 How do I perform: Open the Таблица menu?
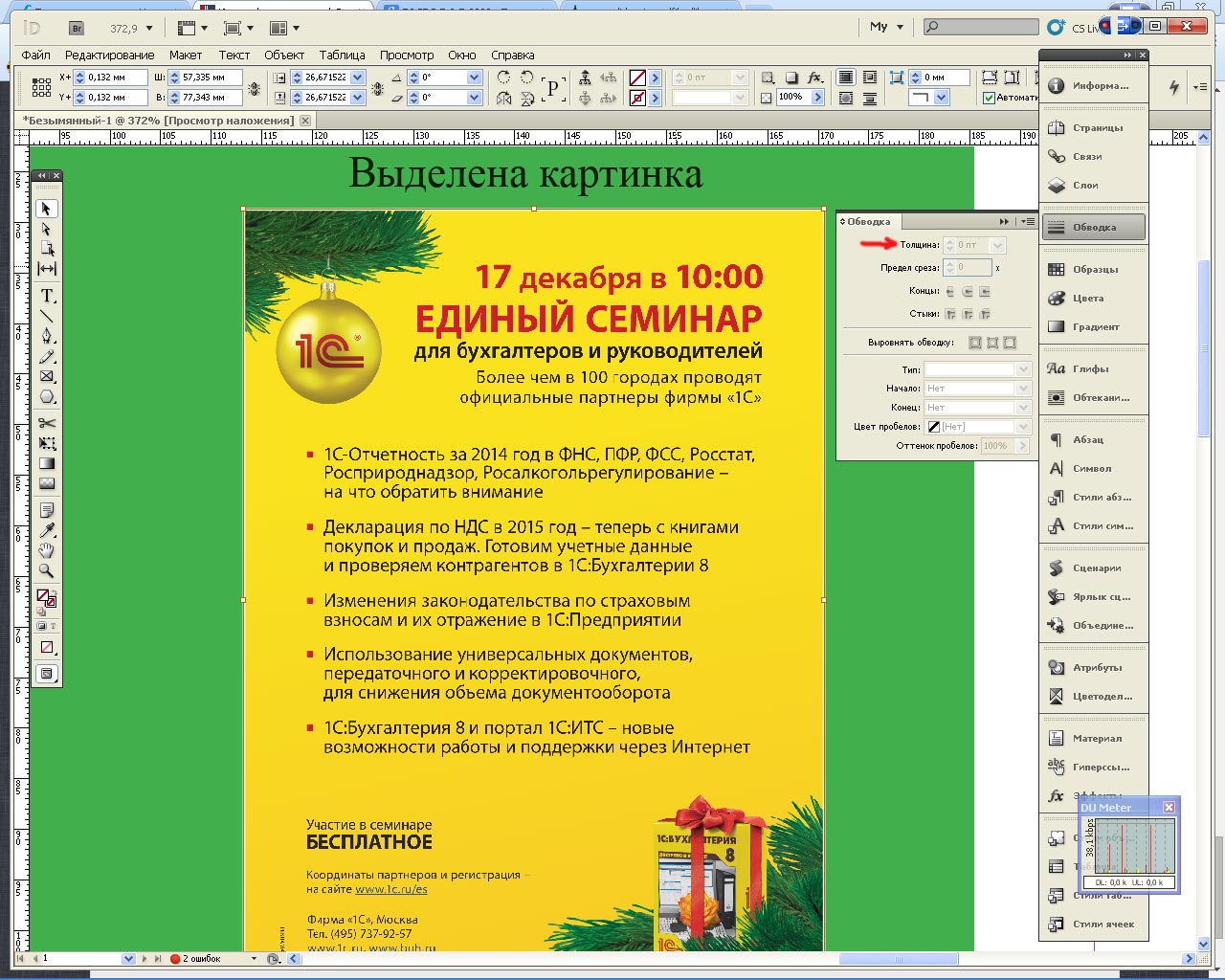[x=342, y=56]
